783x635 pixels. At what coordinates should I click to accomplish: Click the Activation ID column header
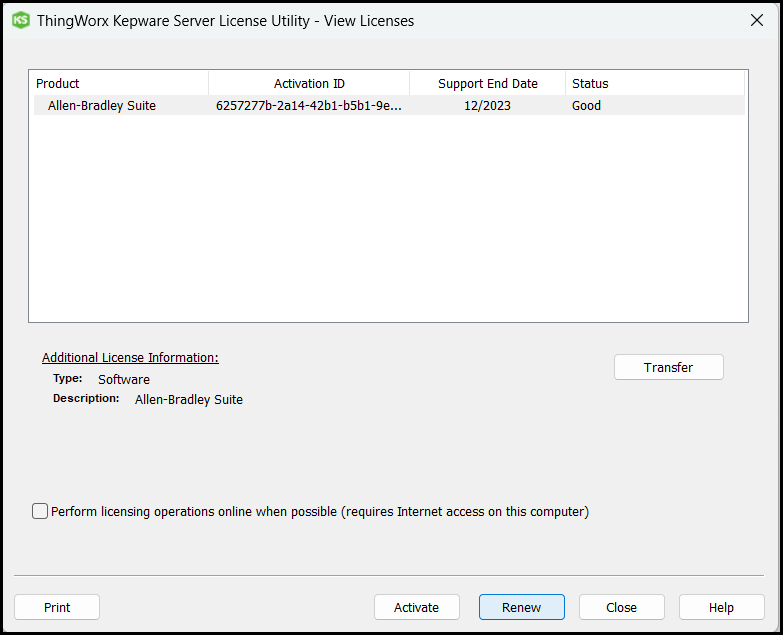click(x=309, y=83)
